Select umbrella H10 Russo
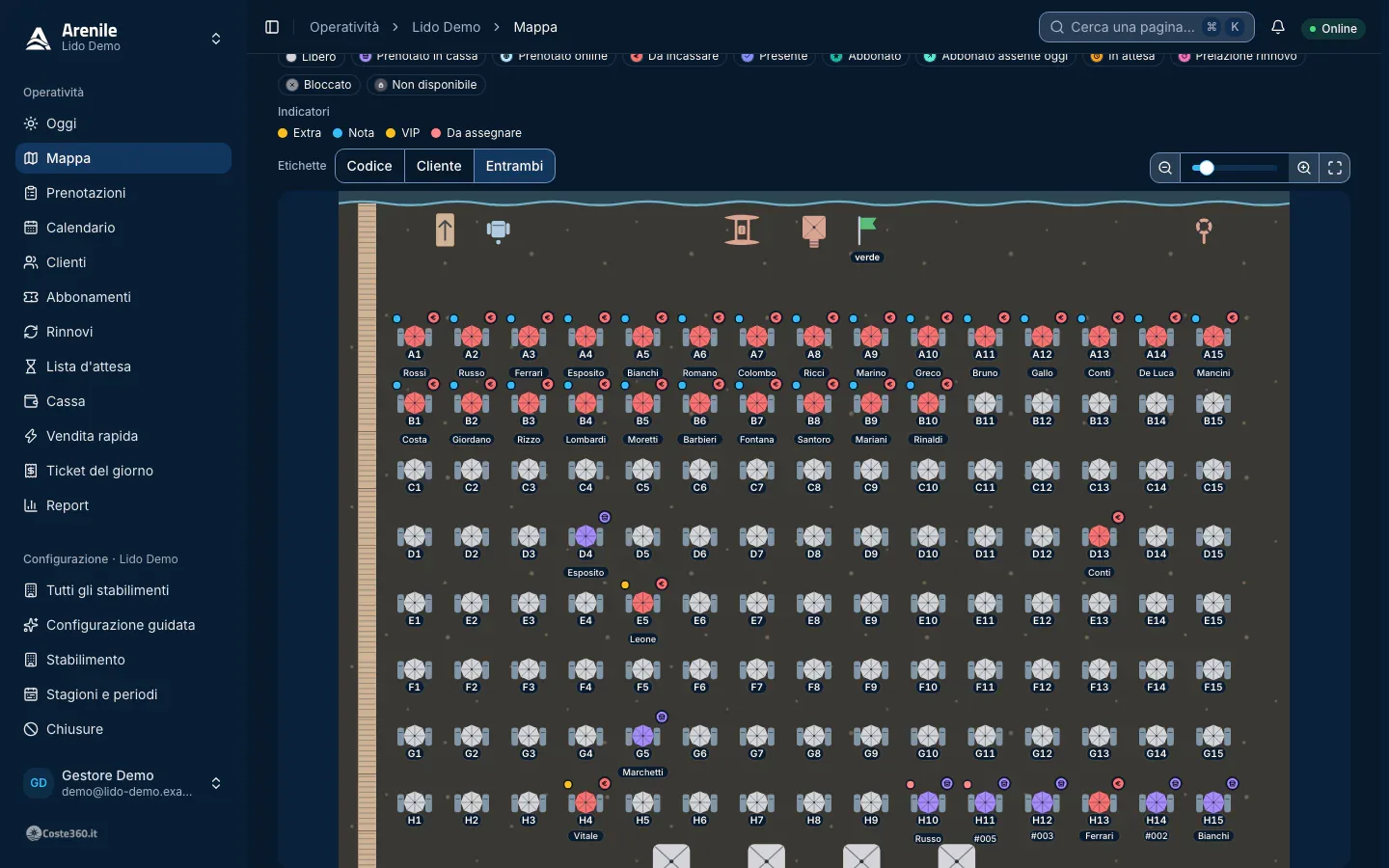Viewport: 1389px width, 868px height. pyautogui.click(x=928, y=803)
